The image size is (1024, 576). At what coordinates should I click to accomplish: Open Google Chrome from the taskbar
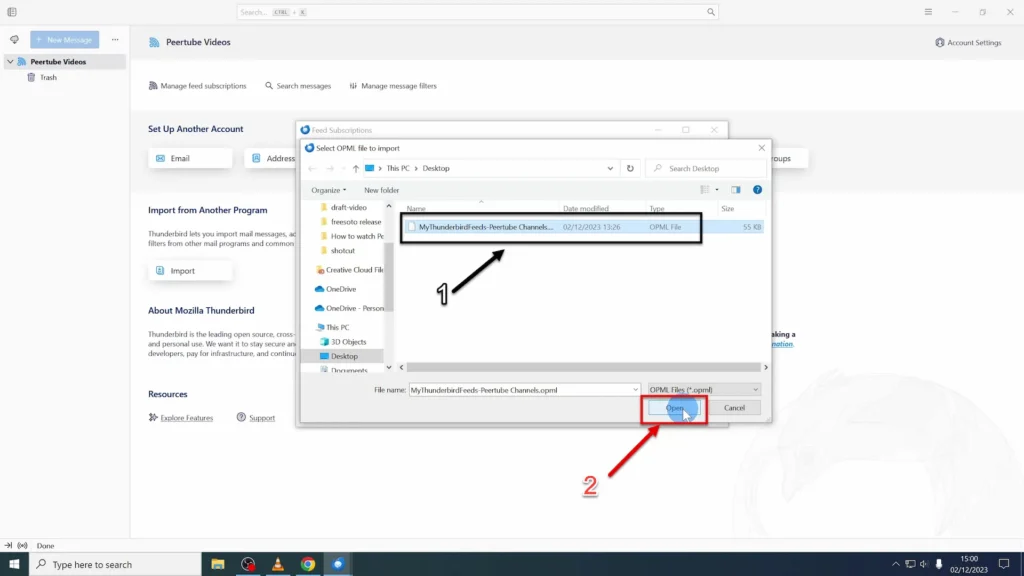tap(308, 564)
